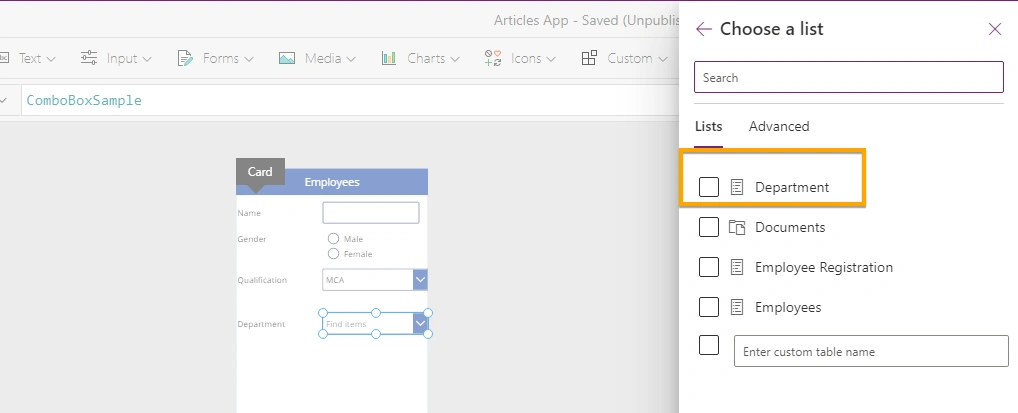Viewport: 1018px width, 413px height.
Task: Select the Department list name
Action: point(792,188)
